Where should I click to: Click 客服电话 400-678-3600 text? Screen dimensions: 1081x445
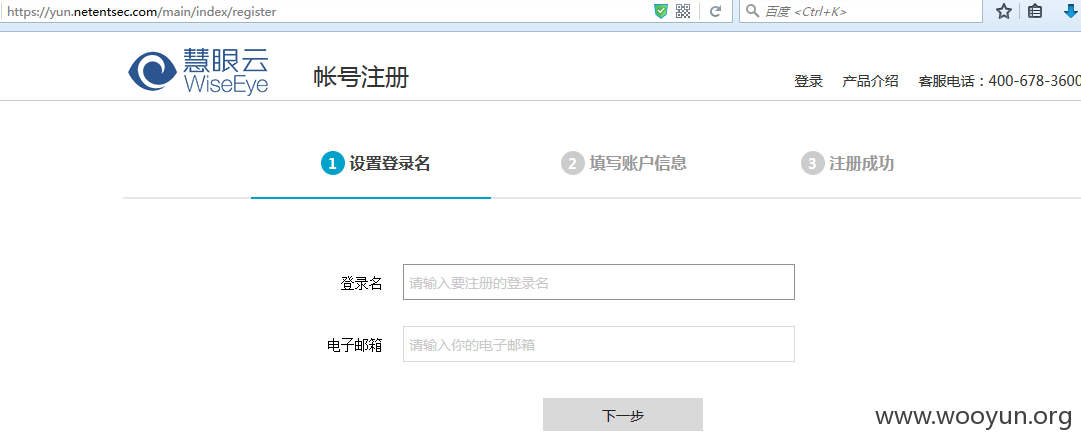[1000, 81]
